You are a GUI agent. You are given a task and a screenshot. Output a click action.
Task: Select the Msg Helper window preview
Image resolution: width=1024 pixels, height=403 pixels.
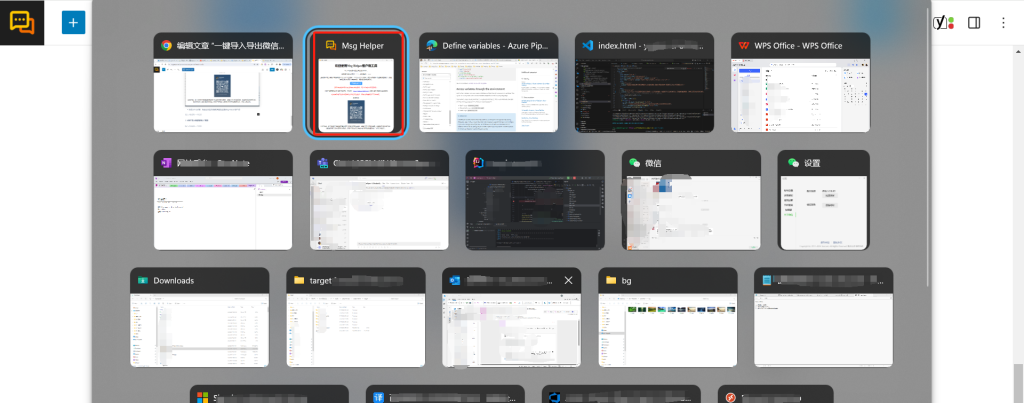point(357,95)
